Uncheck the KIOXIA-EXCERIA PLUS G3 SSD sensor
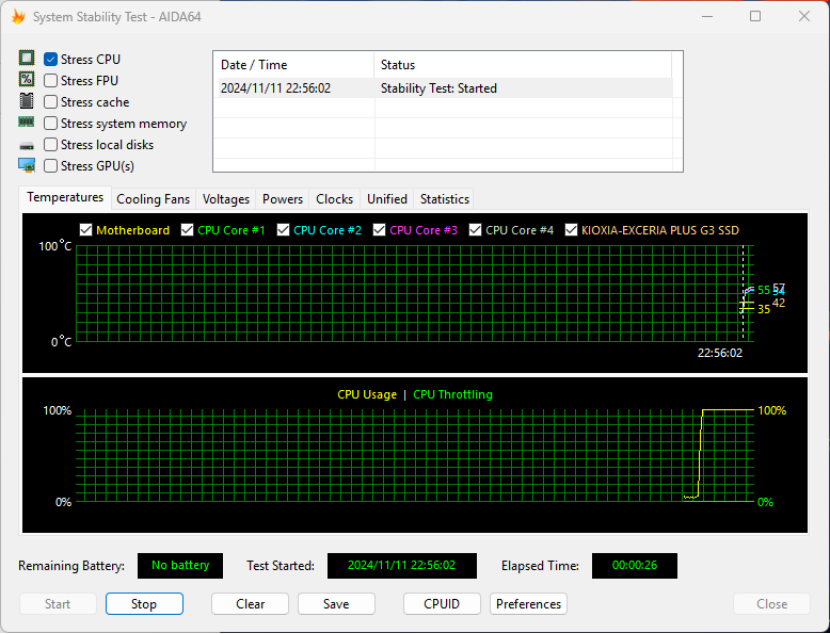The height and width of the screenshot is (634, 830). [x=571, y=230]
